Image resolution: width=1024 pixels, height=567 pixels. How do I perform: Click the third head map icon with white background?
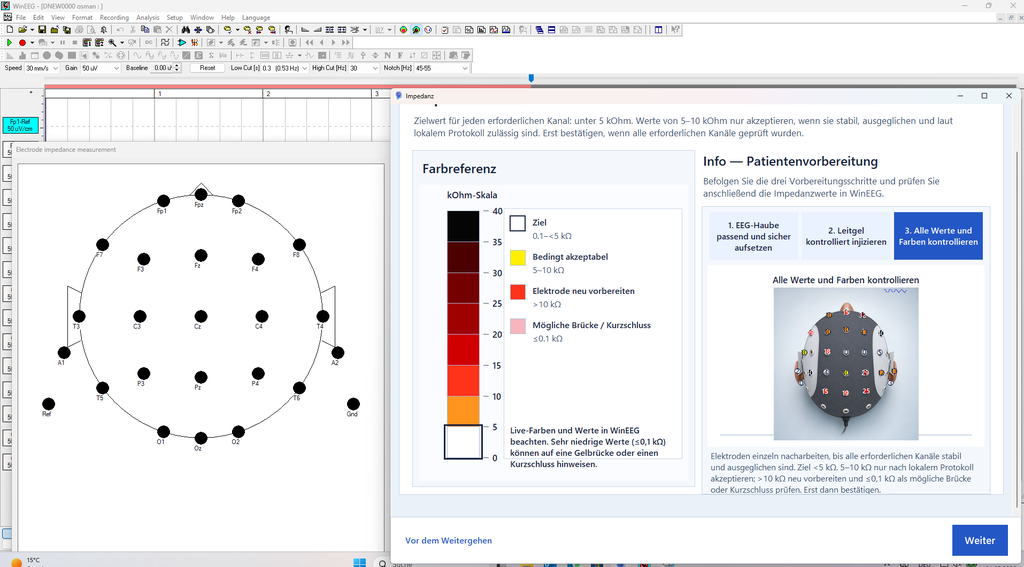[x=428, y=29]
